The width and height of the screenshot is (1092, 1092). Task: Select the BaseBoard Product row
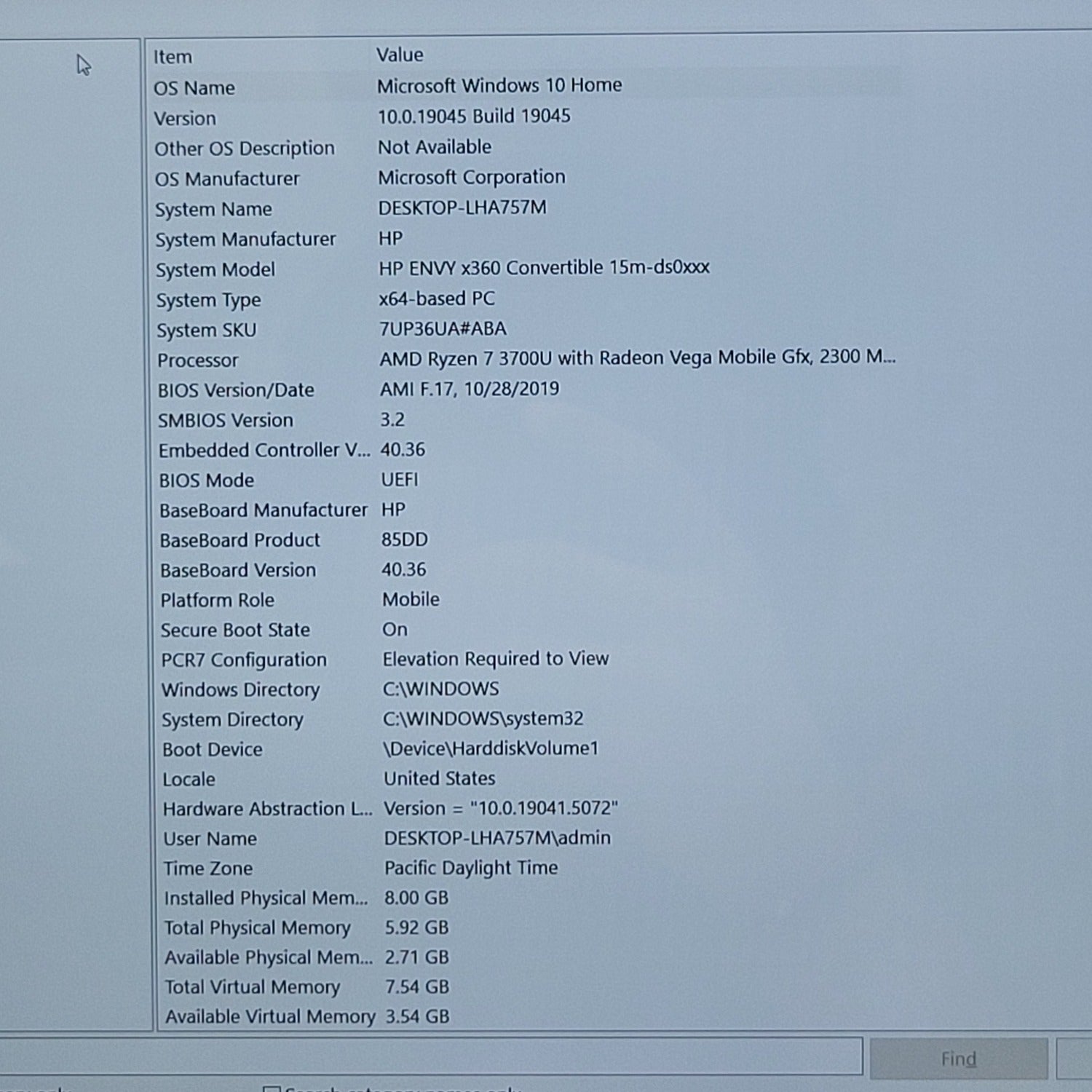[x=240, y=540]
